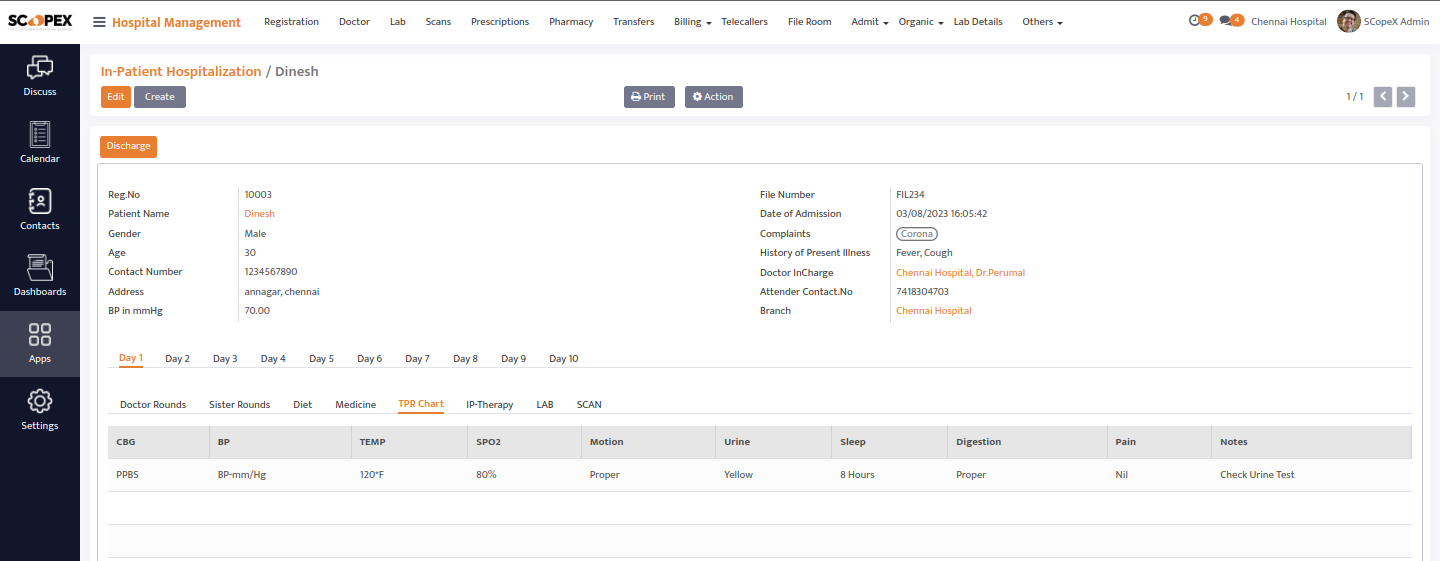The image size is (1440, 561).
Task: Switch to the Day 5 tab
Action: pos(321,359)
